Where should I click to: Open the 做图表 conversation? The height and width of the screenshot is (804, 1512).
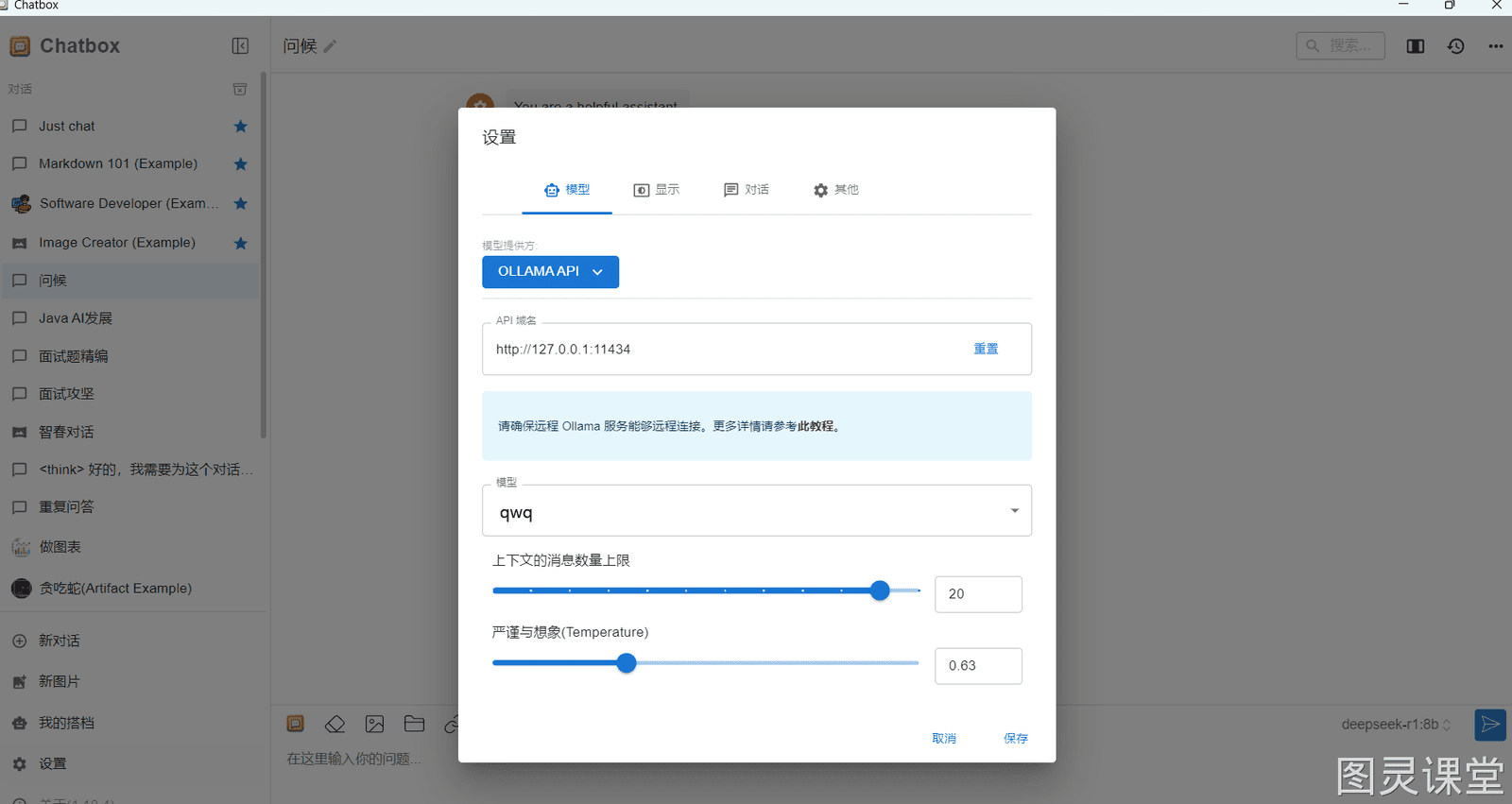coord(129,548)
